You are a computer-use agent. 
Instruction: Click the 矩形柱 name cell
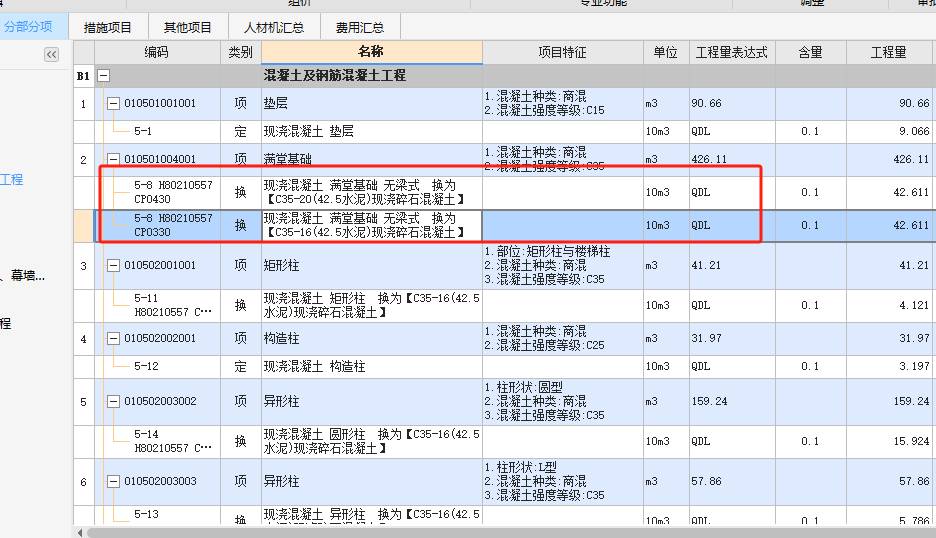coord(371,265)
